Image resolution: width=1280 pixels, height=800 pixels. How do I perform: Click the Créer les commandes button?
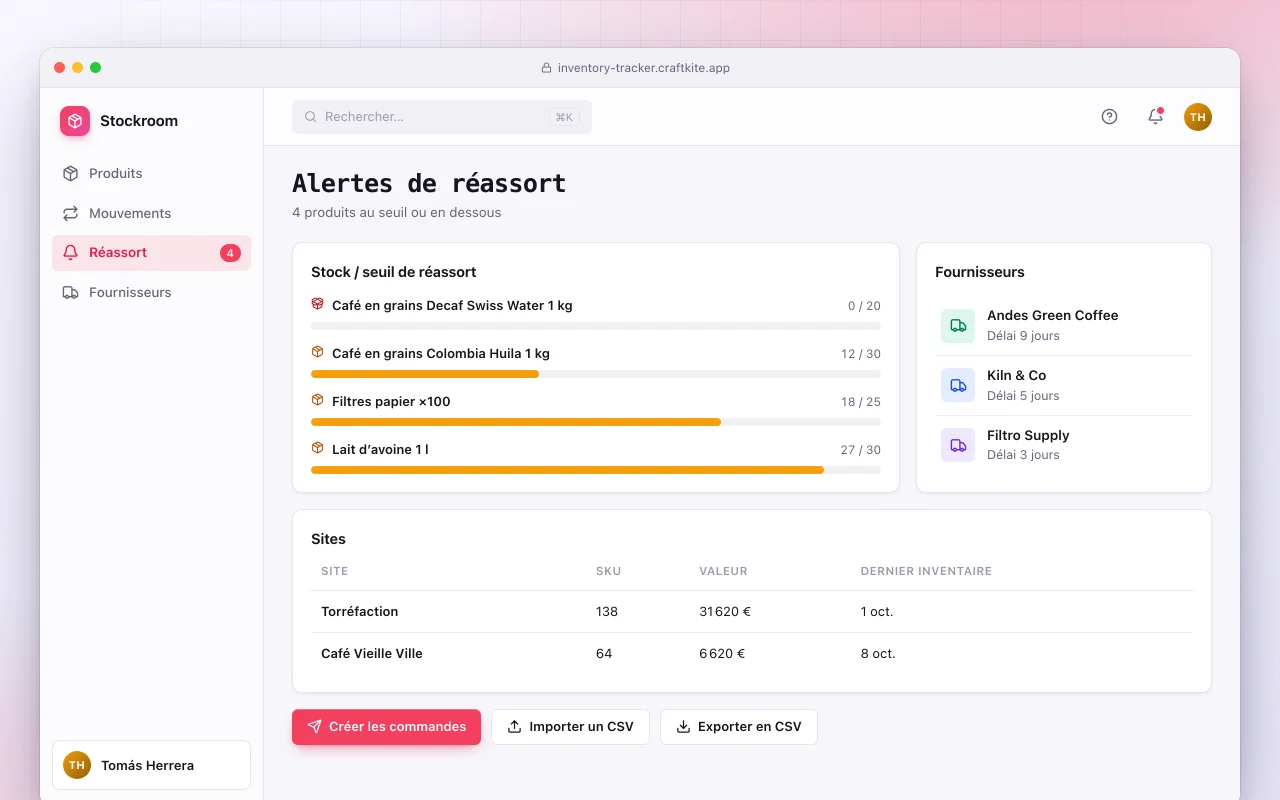[386, 727]
